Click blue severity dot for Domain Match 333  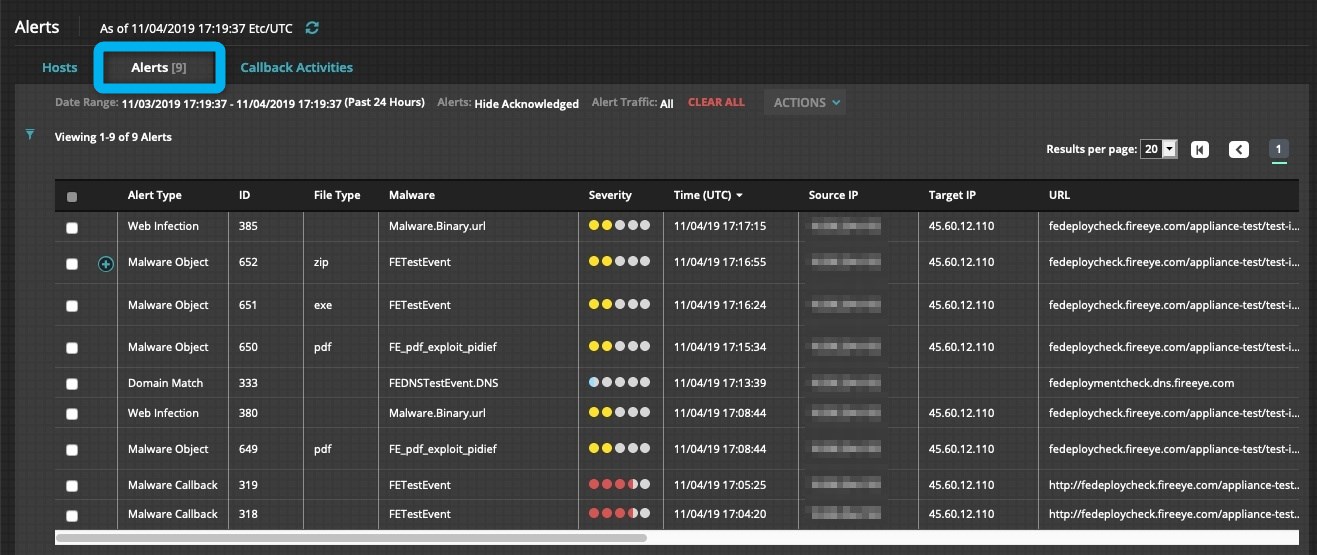click(x=594, y=383)
